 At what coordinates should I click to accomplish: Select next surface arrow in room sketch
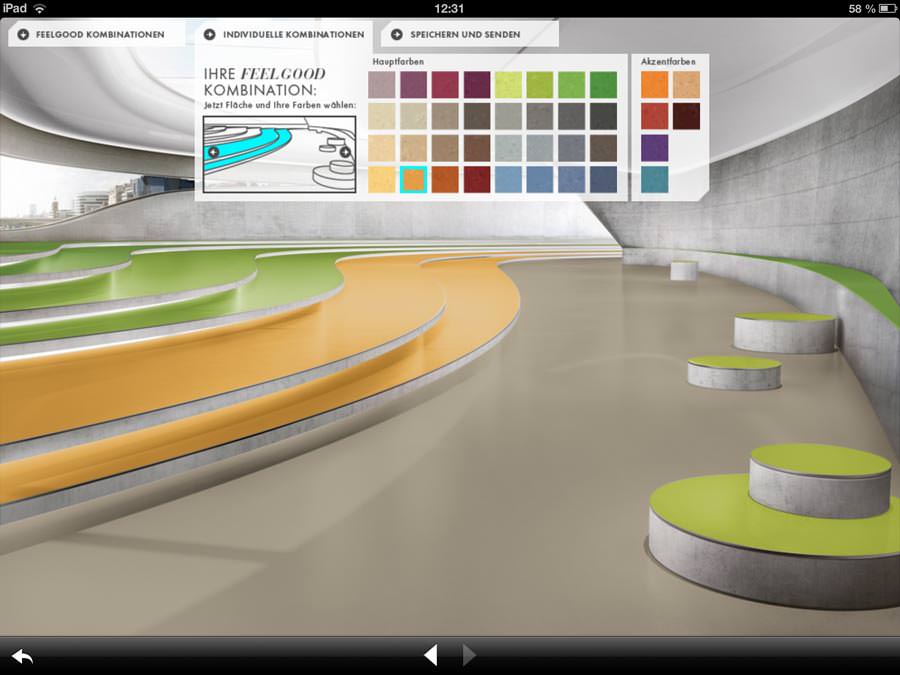tap(345, 152)
